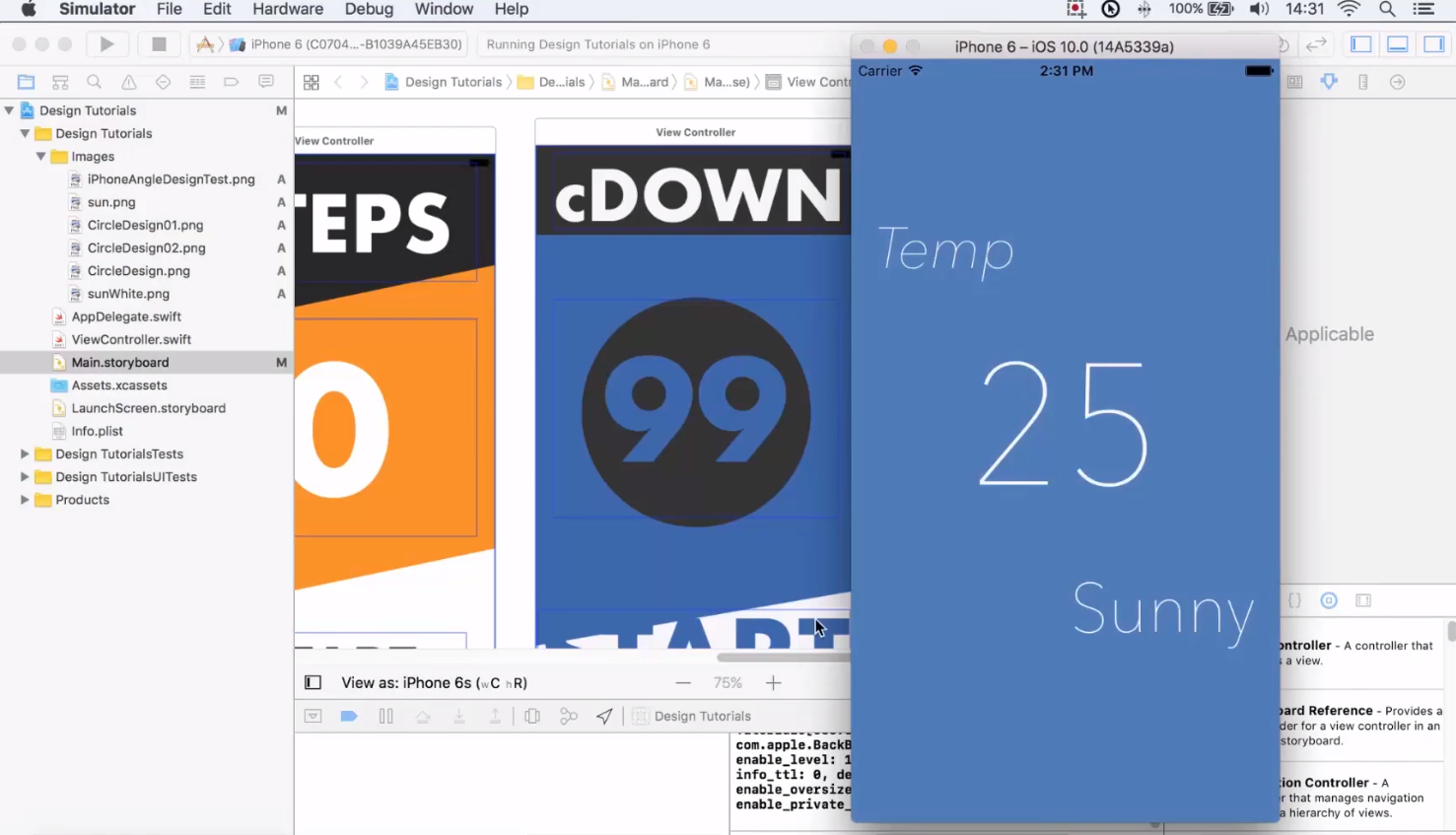Screen dimensions: 1456x835
Task: Hide the debug area with arrow button
Action: 312,716
